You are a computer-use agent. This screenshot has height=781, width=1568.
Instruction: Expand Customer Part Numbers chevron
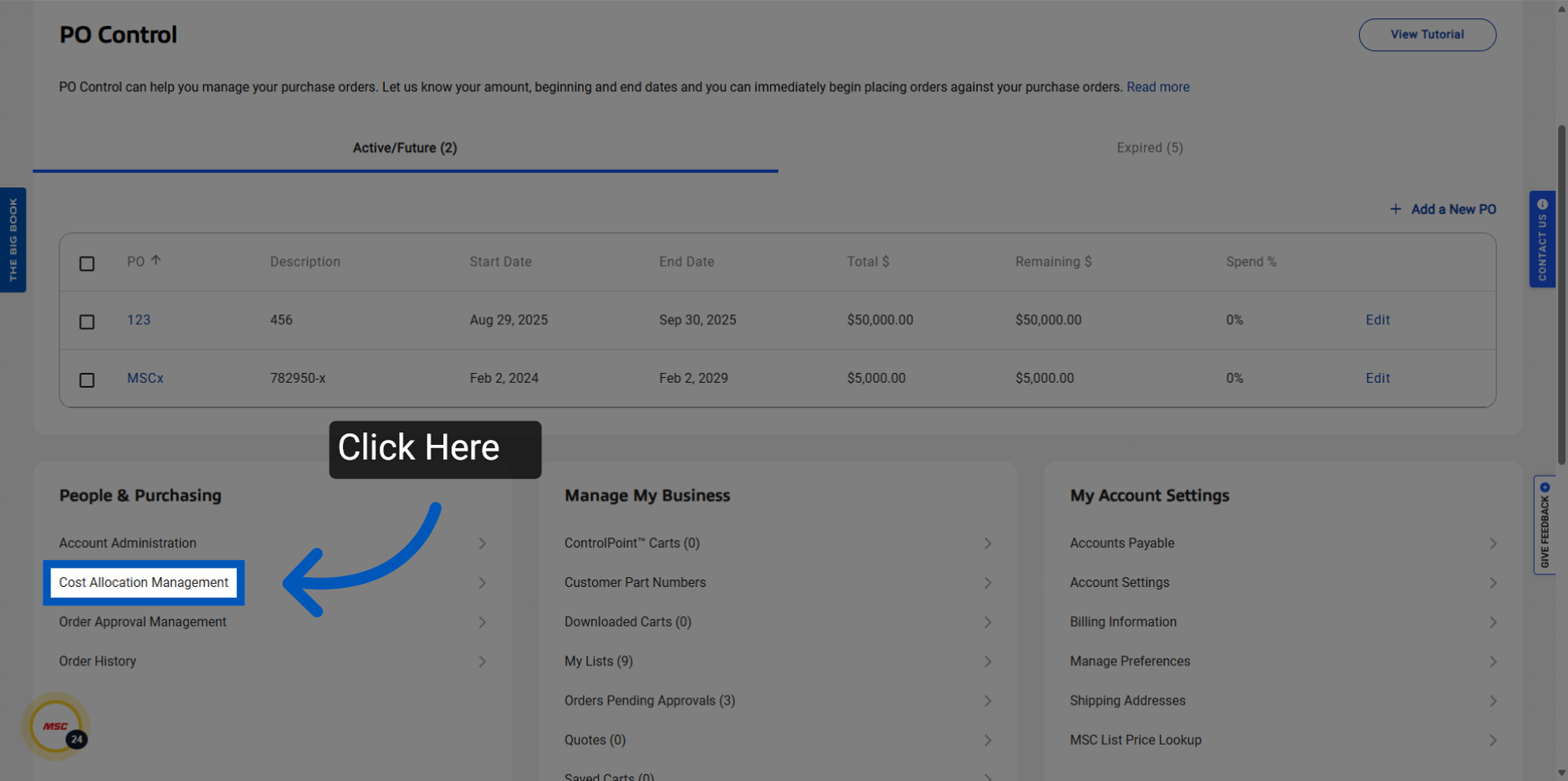(x=988, y=583)
